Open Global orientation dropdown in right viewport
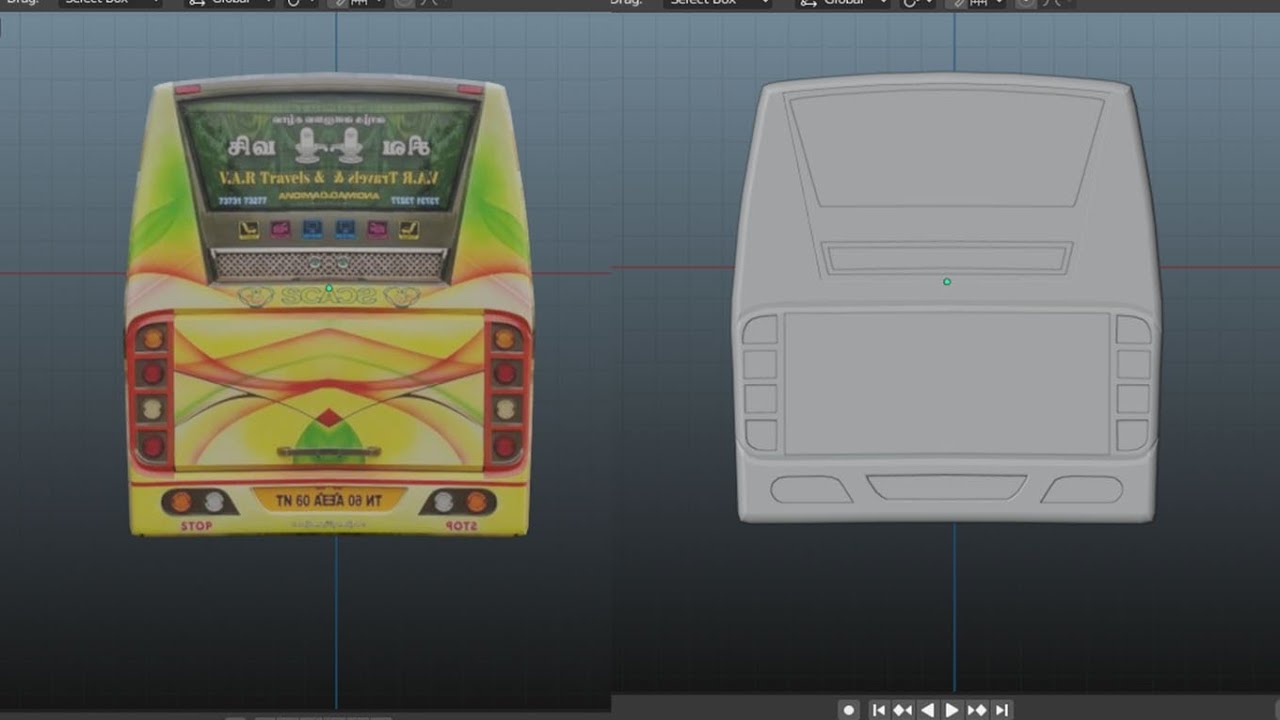Image resolution: width=1280 pixels, height=720 pixels. click(841, 3)
